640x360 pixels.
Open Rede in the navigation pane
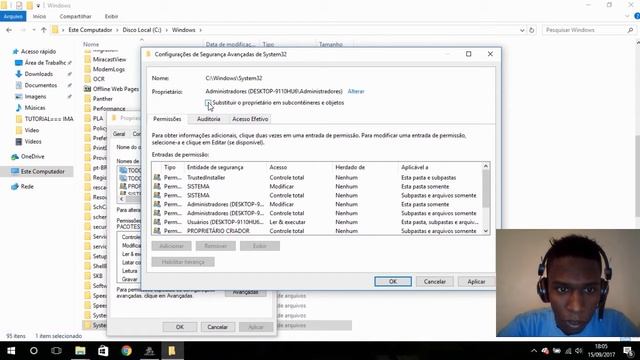coord(27,187)
